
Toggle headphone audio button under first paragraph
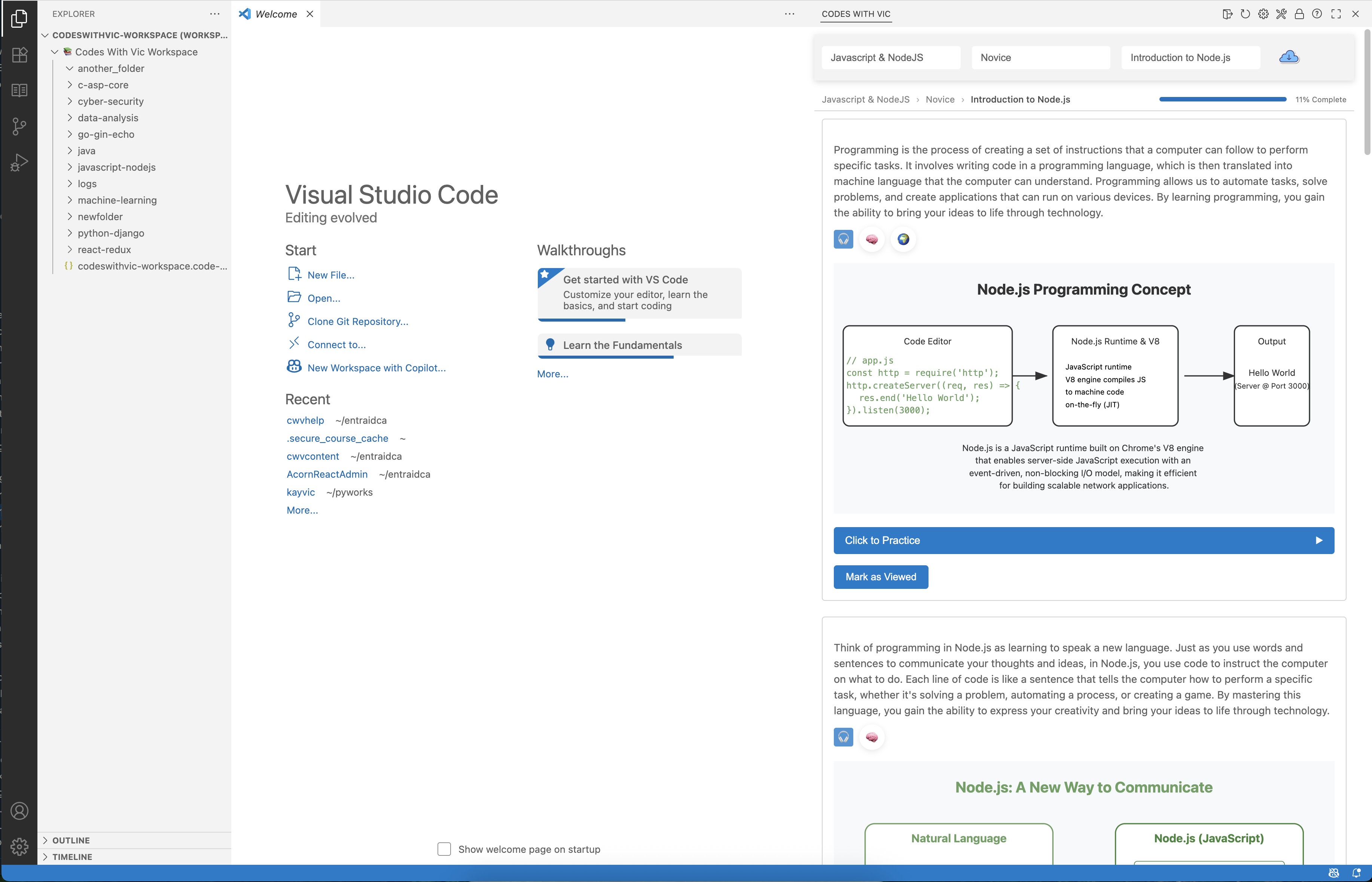click(x=843, y=239)
